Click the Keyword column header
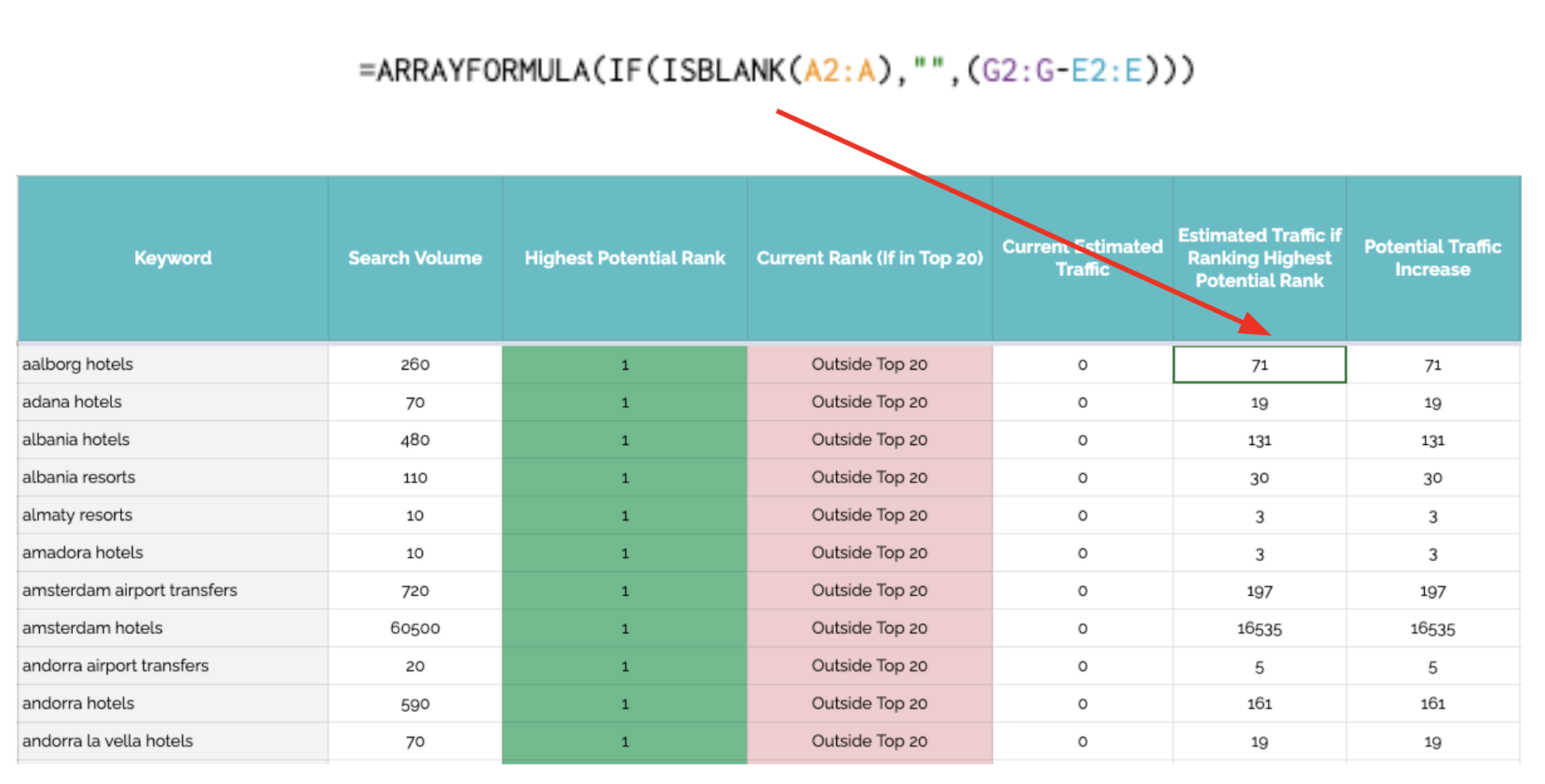Image resolution: width=1545 pixels, height=784 pixels. 172,258
